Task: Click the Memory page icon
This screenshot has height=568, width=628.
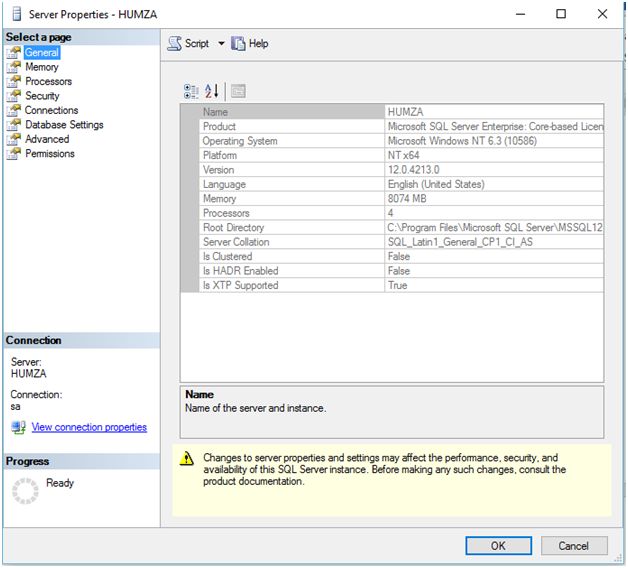Action: 14,67
